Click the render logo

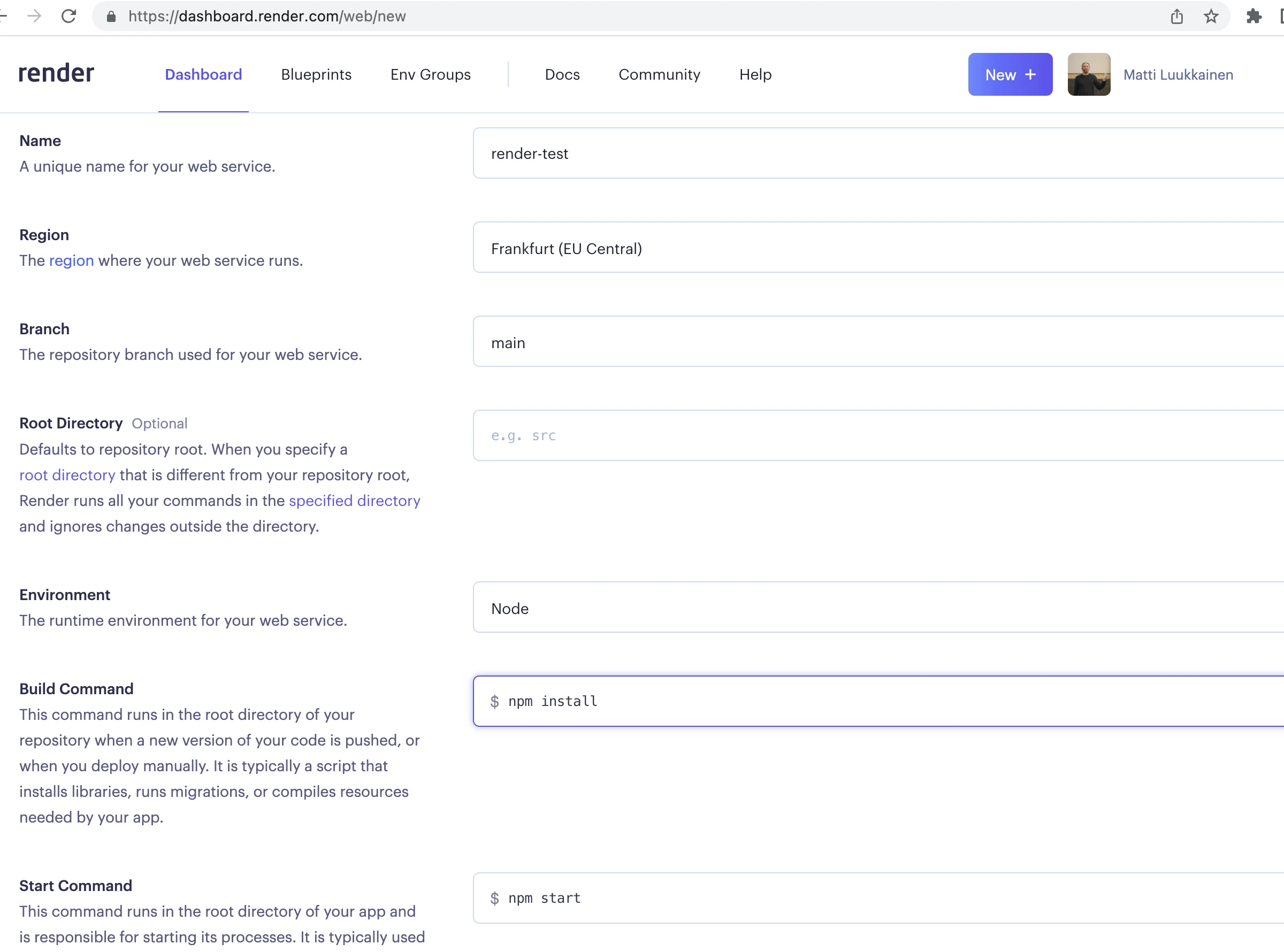coord(56,73)
